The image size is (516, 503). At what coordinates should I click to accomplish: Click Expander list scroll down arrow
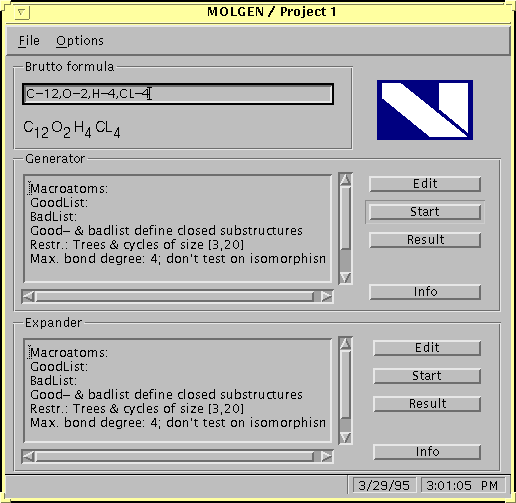pos(345,438)
